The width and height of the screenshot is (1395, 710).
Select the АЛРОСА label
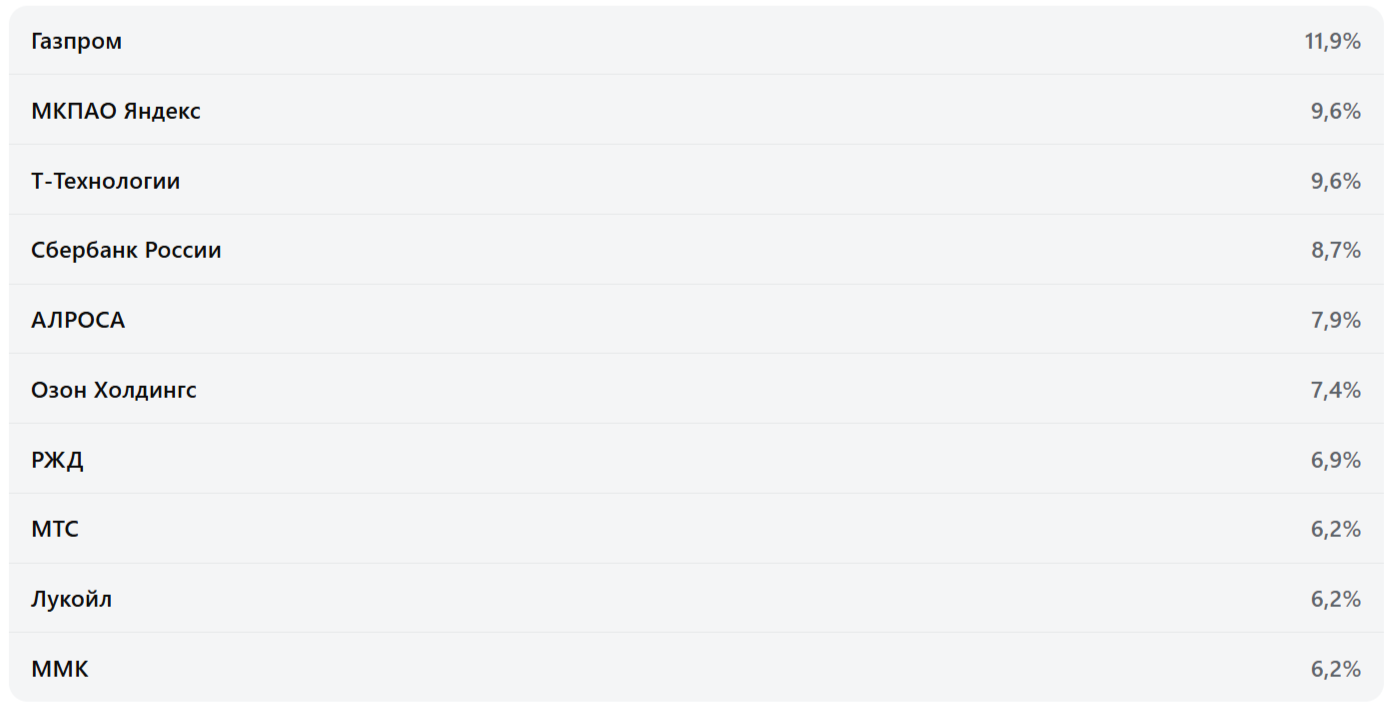point(78,320)
